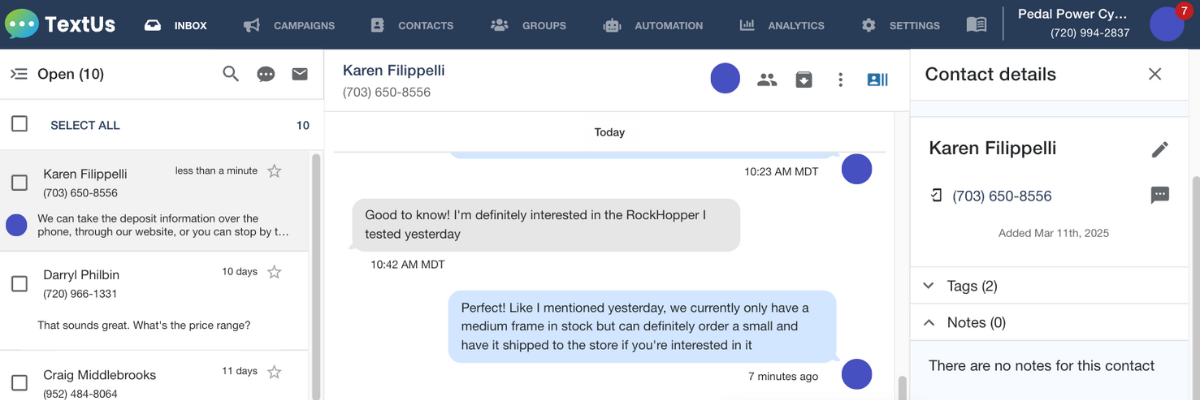1200x400 pixels.
Task: Archive the conversation with the archive box icon
Action: 804,79
